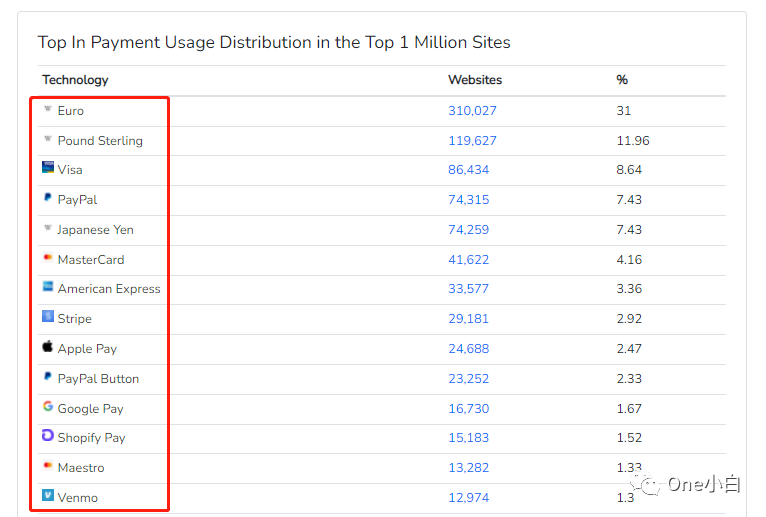Open Visa's 86,434 websites count
This screenshot has height=517, width=766.
(x=468, y=170)
